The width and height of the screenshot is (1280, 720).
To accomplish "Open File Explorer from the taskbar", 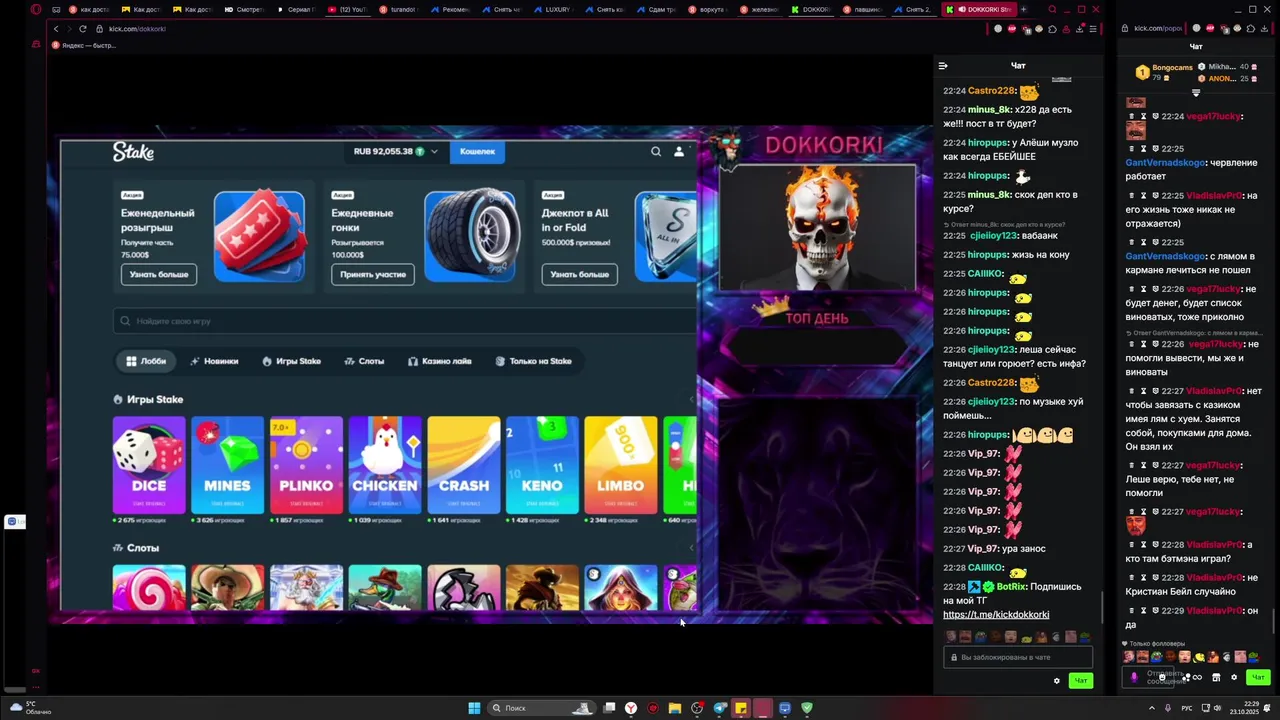I will (x=675, y=708).
